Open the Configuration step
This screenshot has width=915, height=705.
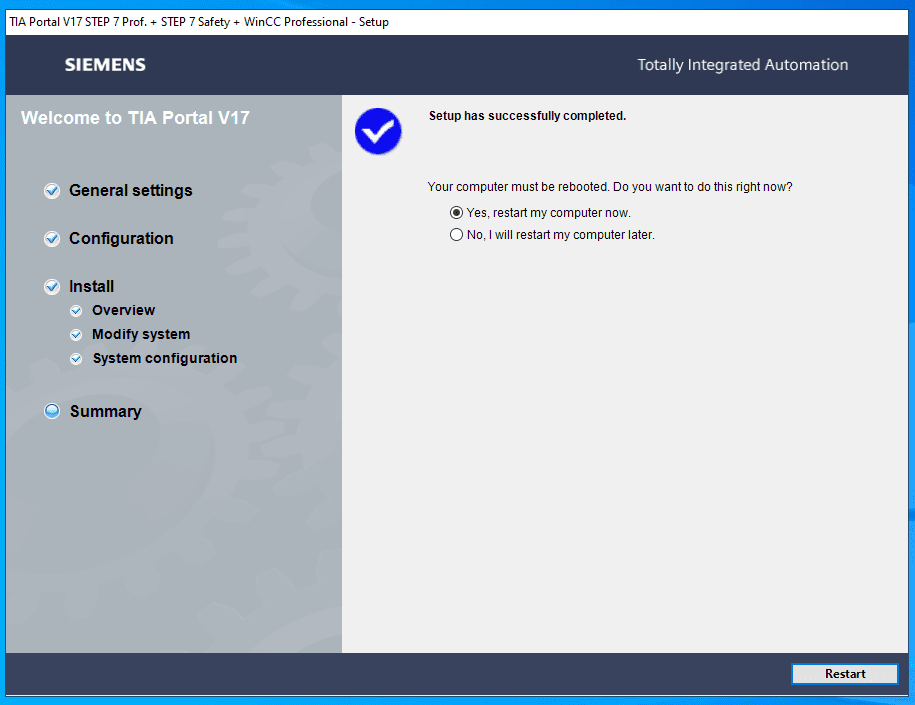121,239
